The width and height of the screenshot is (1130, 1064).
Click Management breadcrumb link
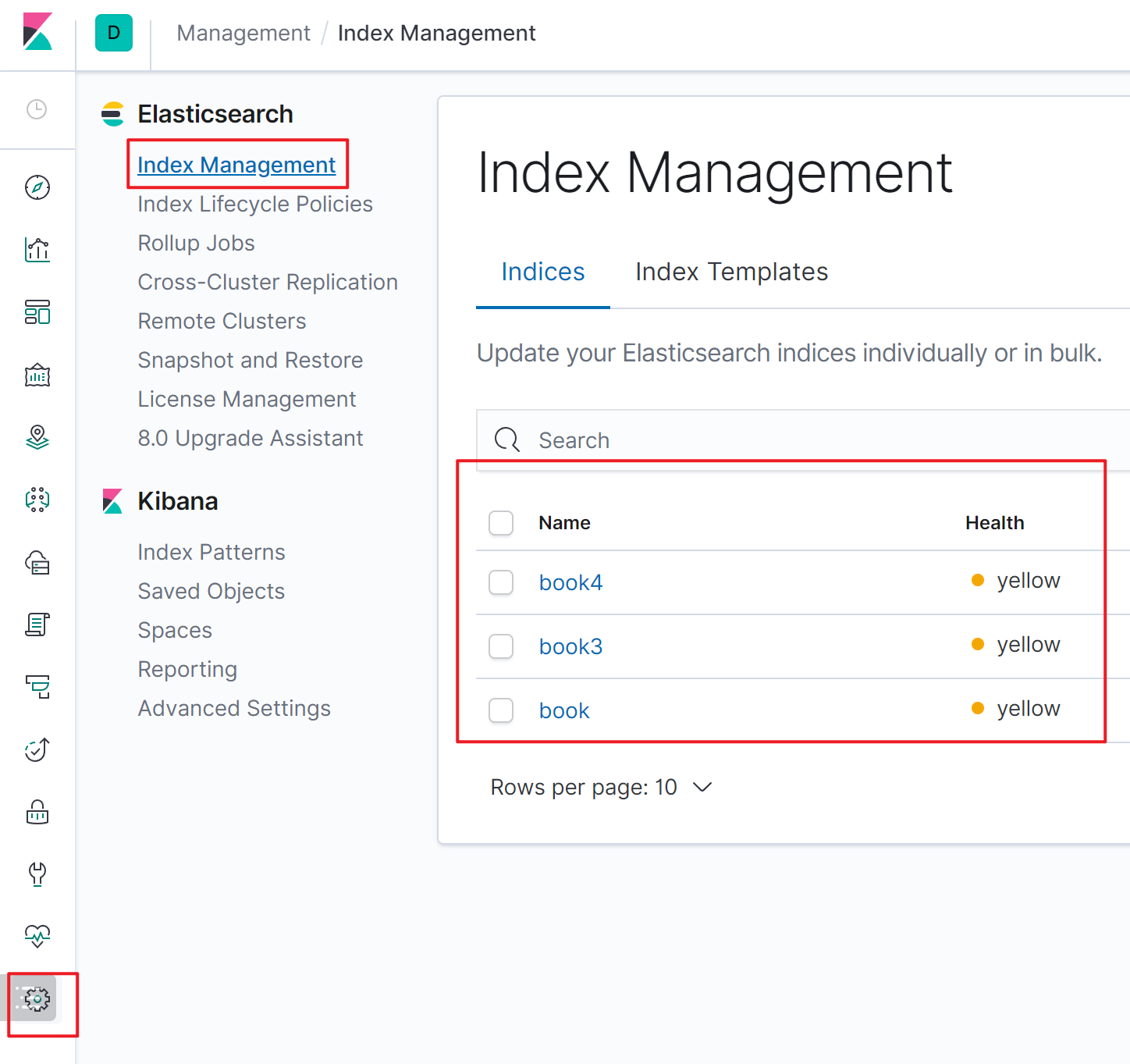click(243, 33)
